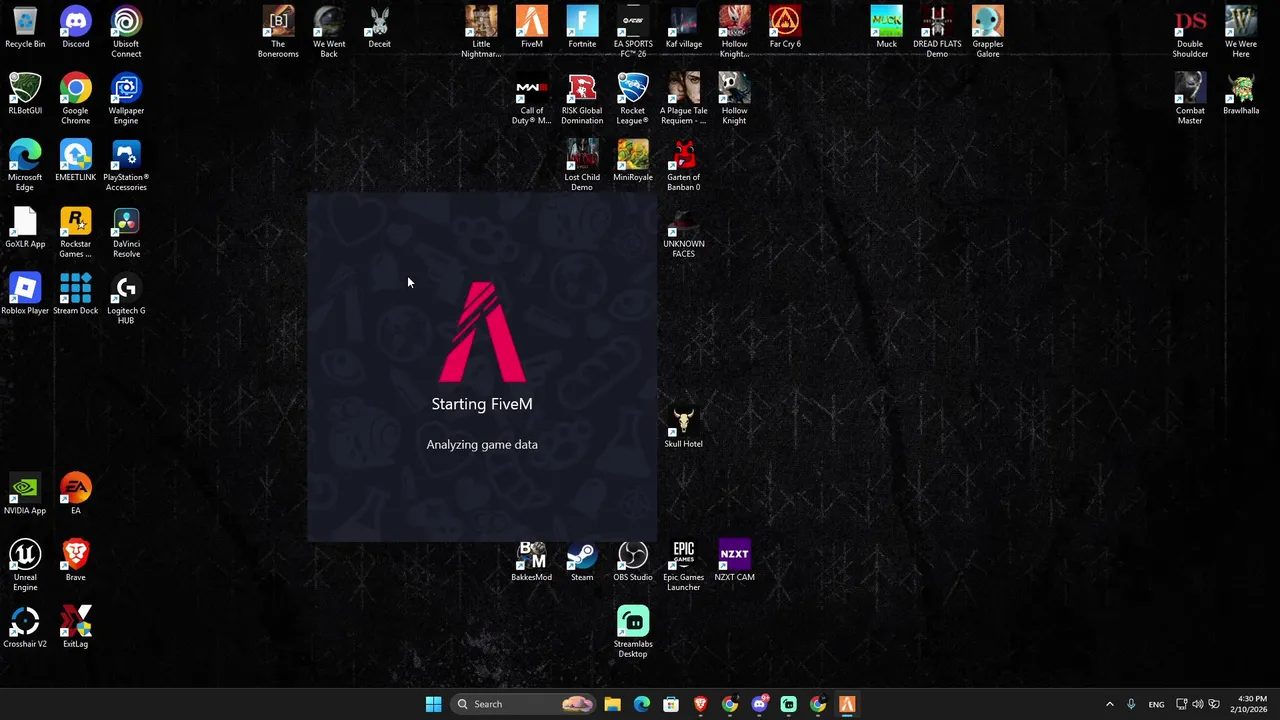
Task: Open the EA SPORTS FC 26 shortcut
Action: 633,32
